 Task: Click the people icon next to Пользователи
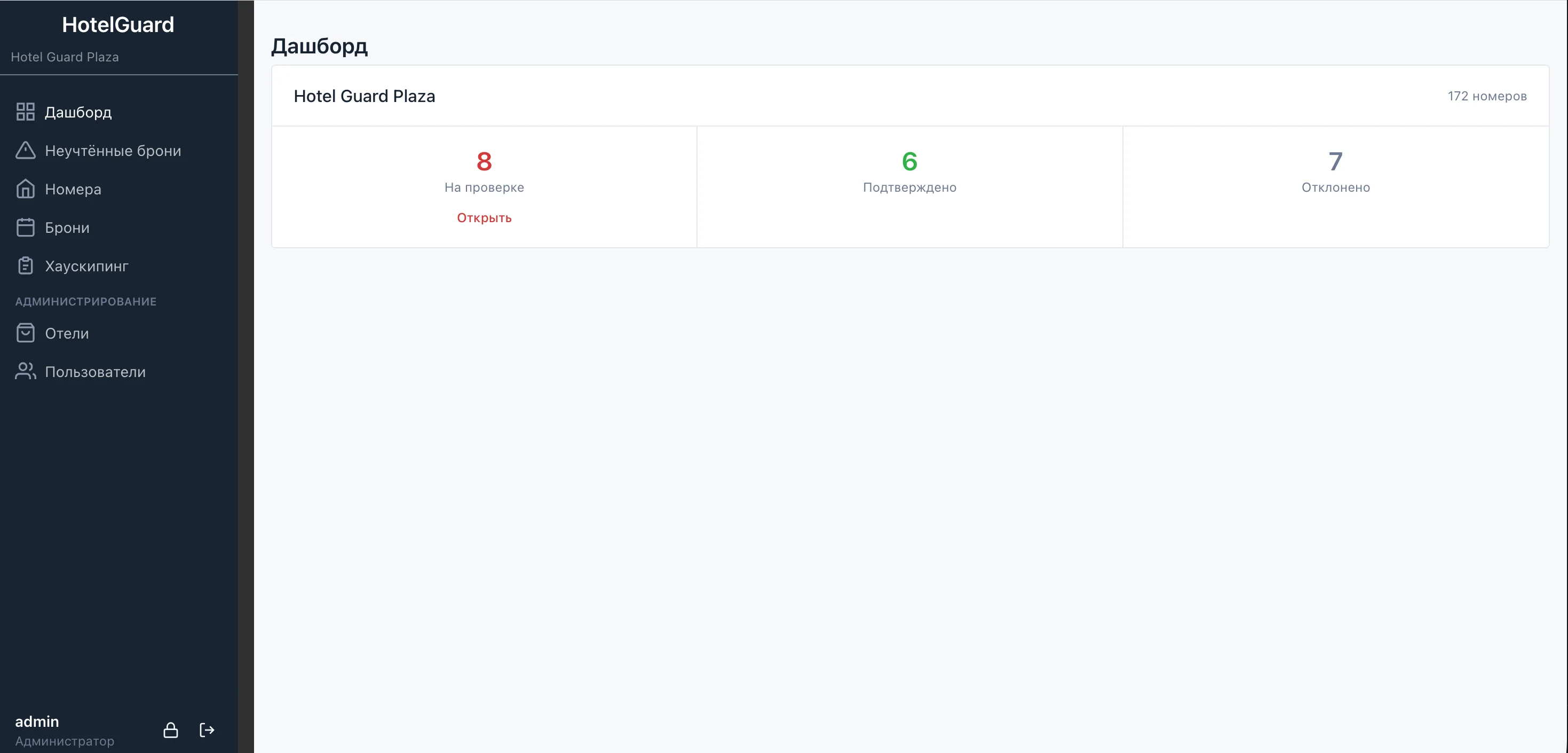pos(25,372)
